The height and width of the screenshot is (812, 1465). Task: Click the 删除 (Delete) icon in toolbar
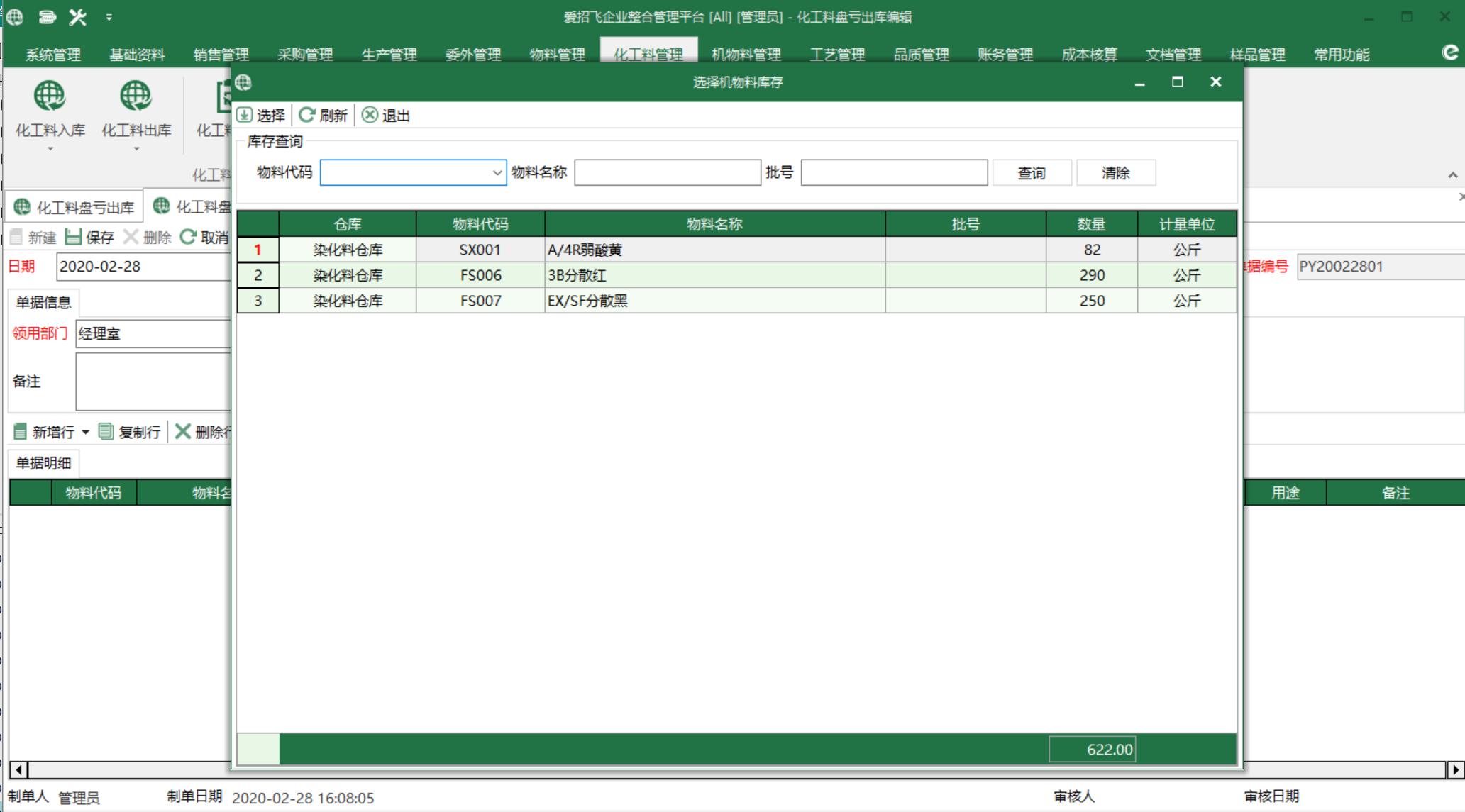(149, 237)
